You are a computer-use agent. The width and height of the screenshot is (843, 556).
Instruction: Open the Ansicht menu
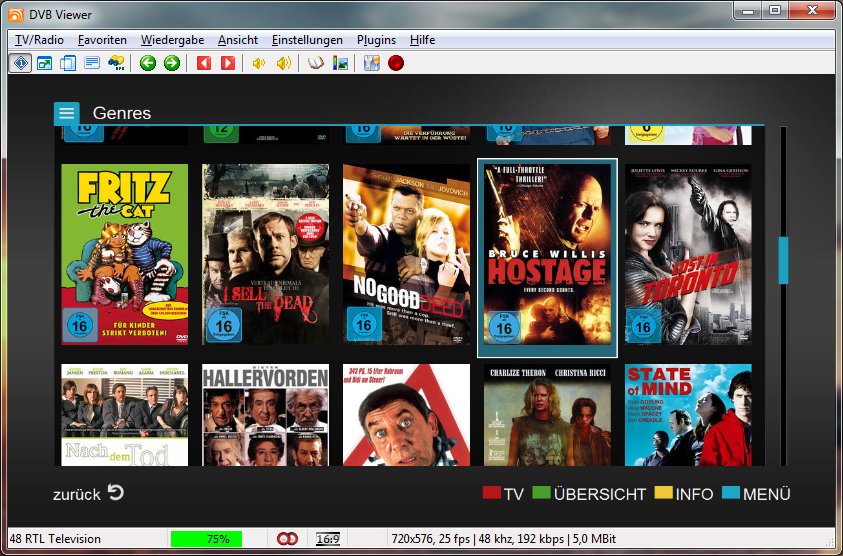click(238, 40)
